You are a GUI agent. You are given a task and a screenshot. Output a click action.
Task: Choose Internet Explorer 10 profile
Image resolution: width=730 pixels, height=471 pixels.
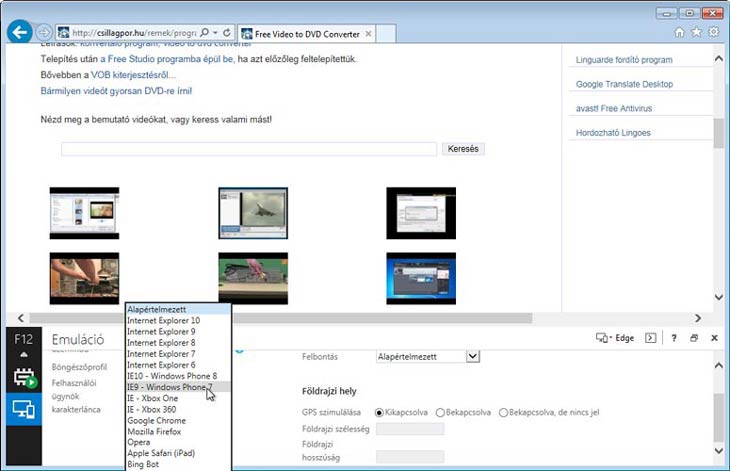pyautogui.click(x=178, y=320)
